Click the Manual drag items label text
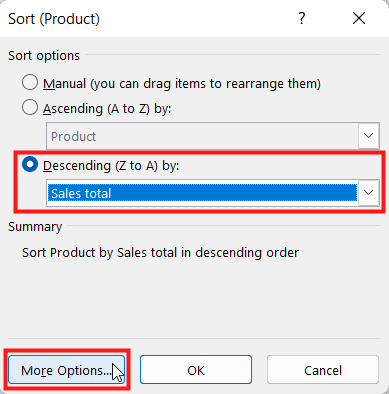 tap(182, 83)
